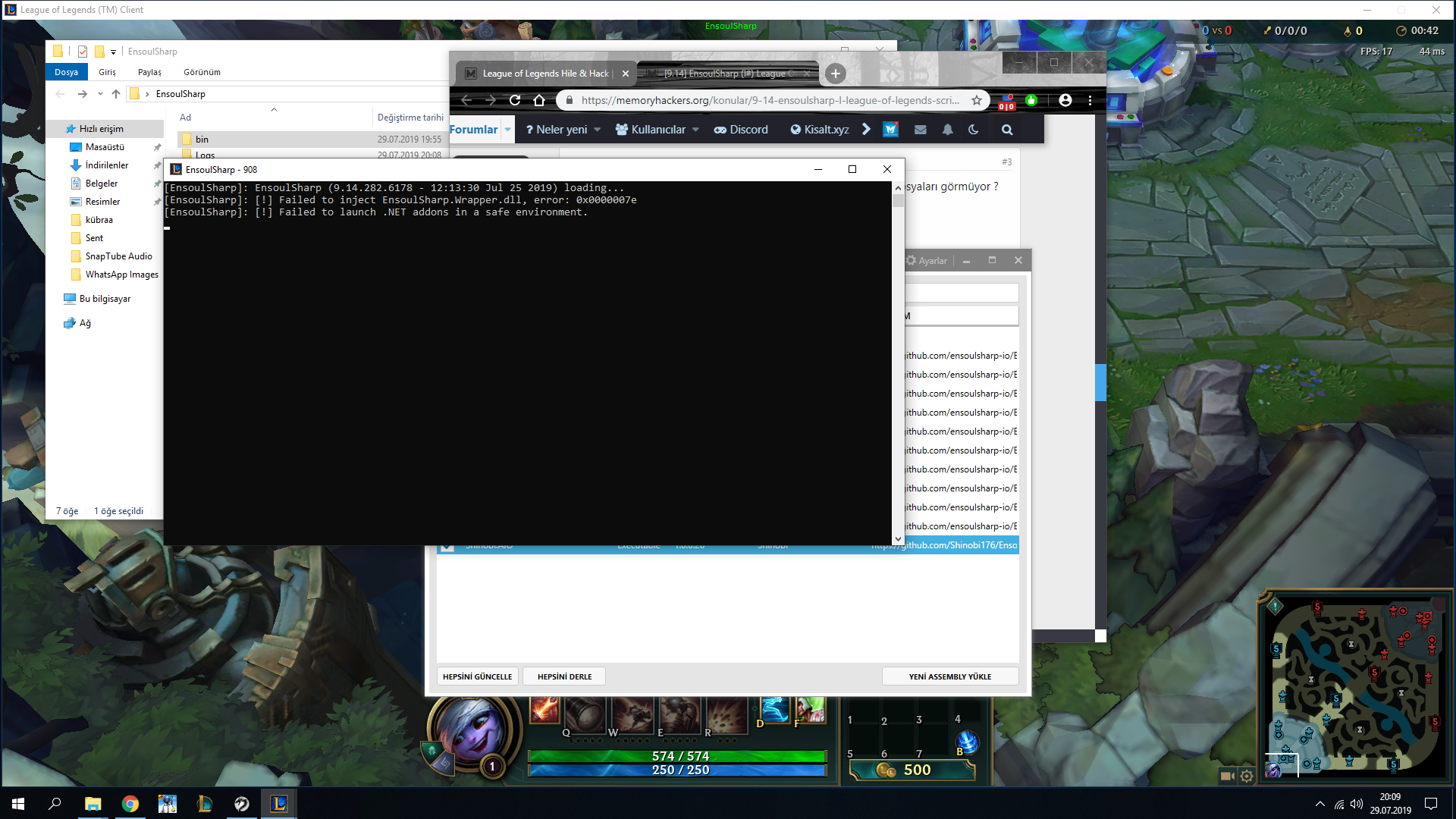
Task: Open the kübraa folder in sidebar
Action: [99, 220]
